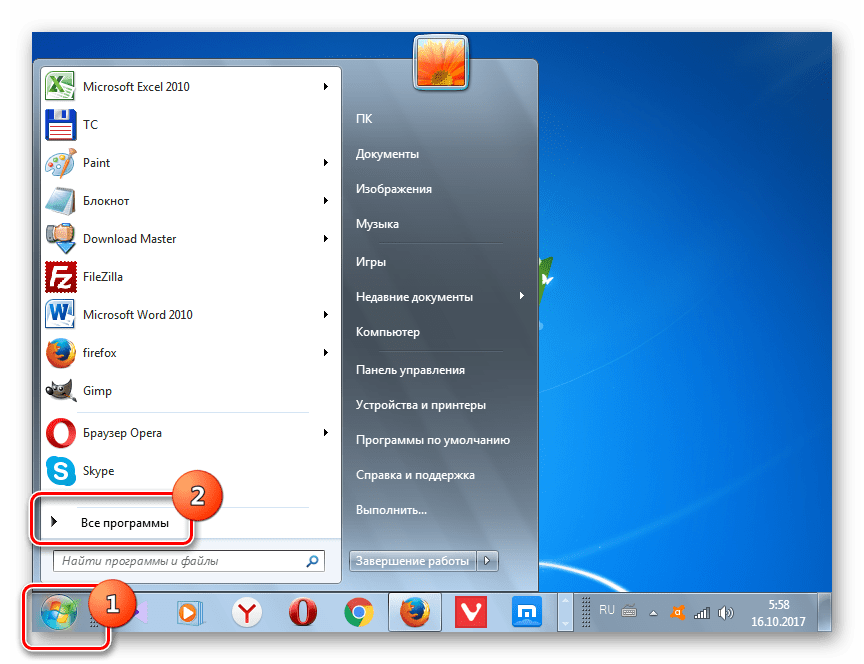Expand Microsoft Excel 2010 jump list arrow
Image resolution: width=864 pixels, height=664 pixels.
point(326,87)
